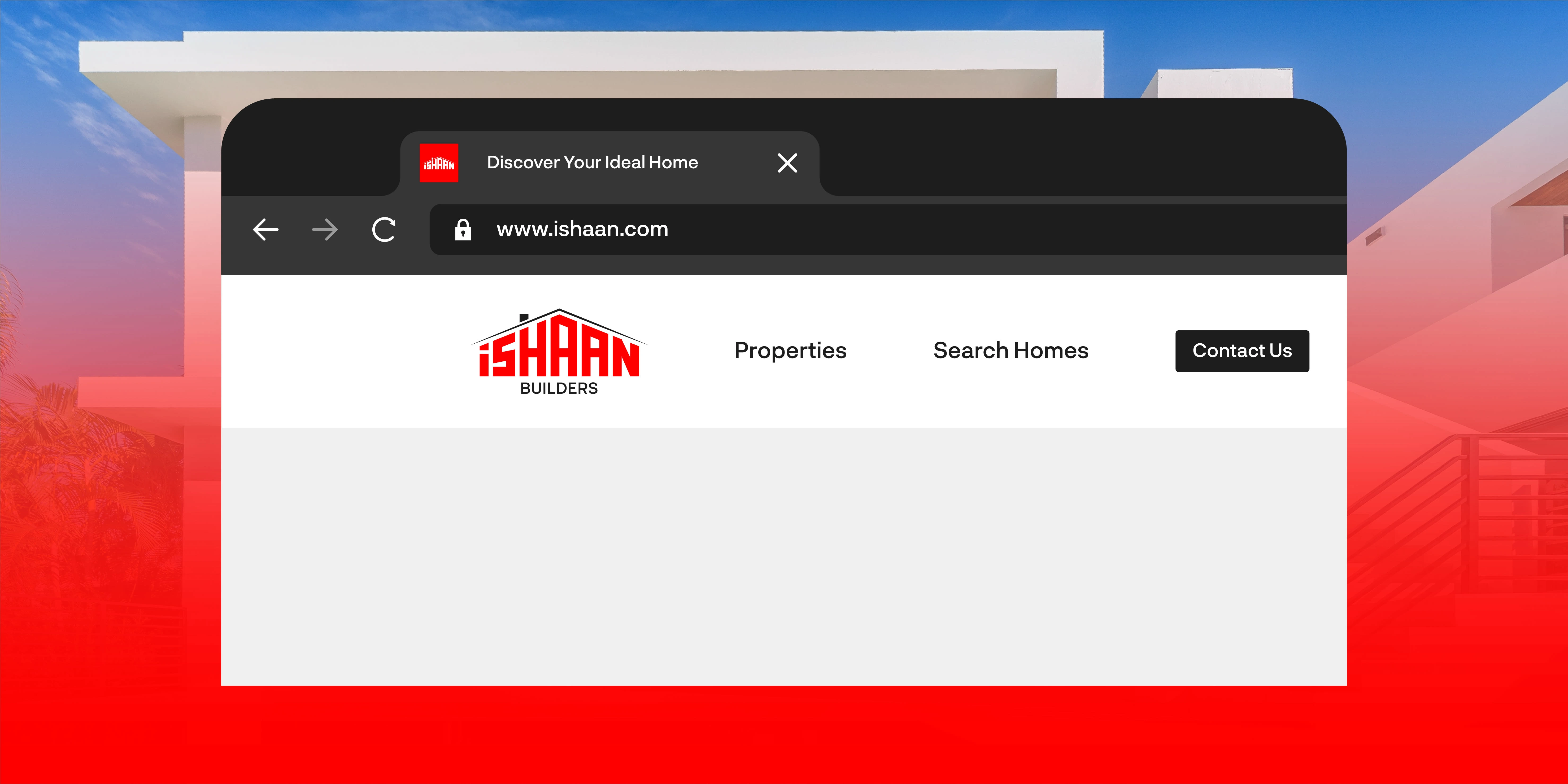
Task: Click empty address bar space right of URL
Action: 1004,230
